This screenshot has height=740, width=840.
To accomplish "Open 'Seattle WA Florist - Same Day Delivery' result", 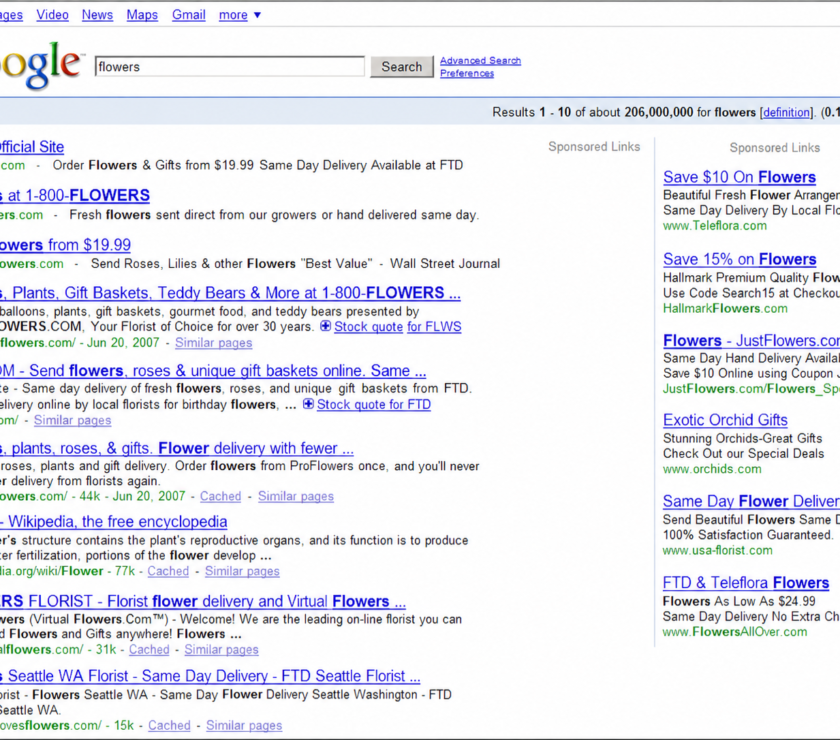I will (210, 676).
